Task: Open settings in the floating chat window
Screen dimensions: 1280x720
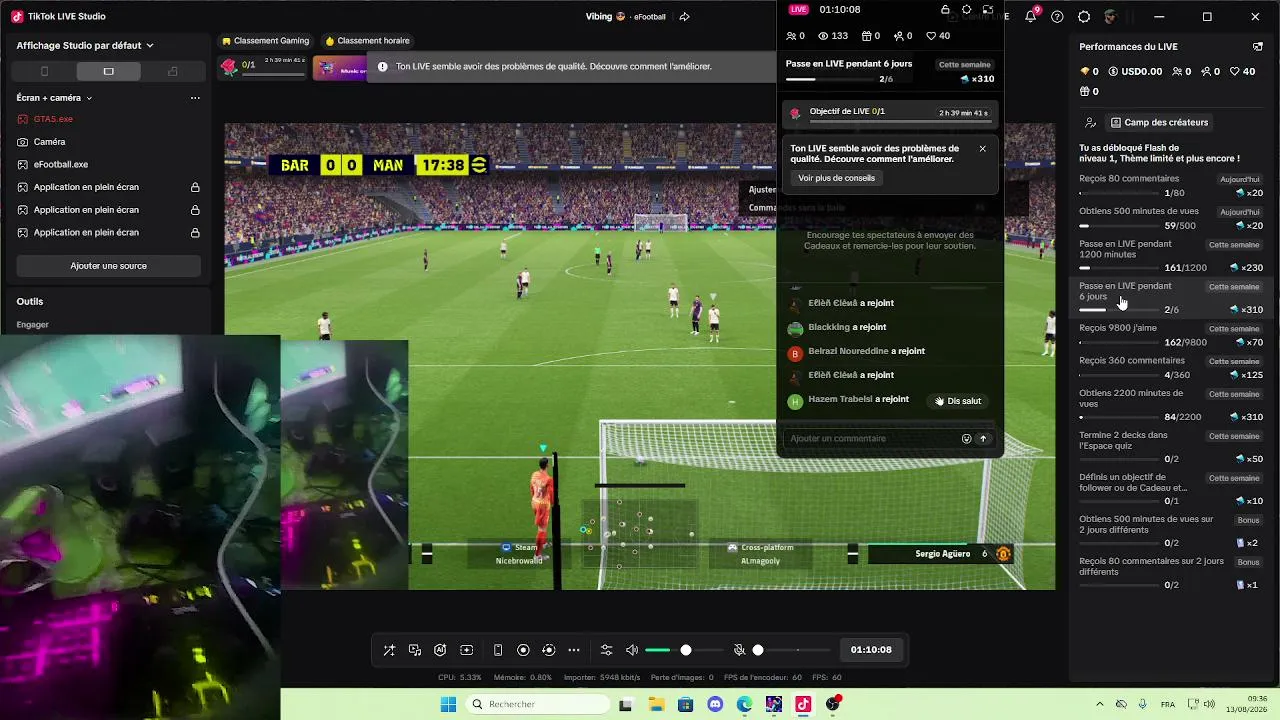Action: point(967,10)
